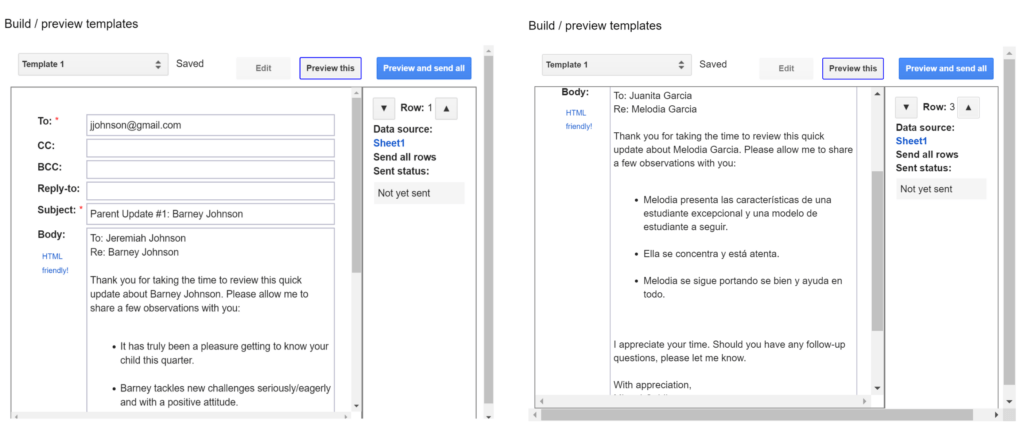
Task: Click right editor vertical scrollbar thumb
Action: (877, 251)
